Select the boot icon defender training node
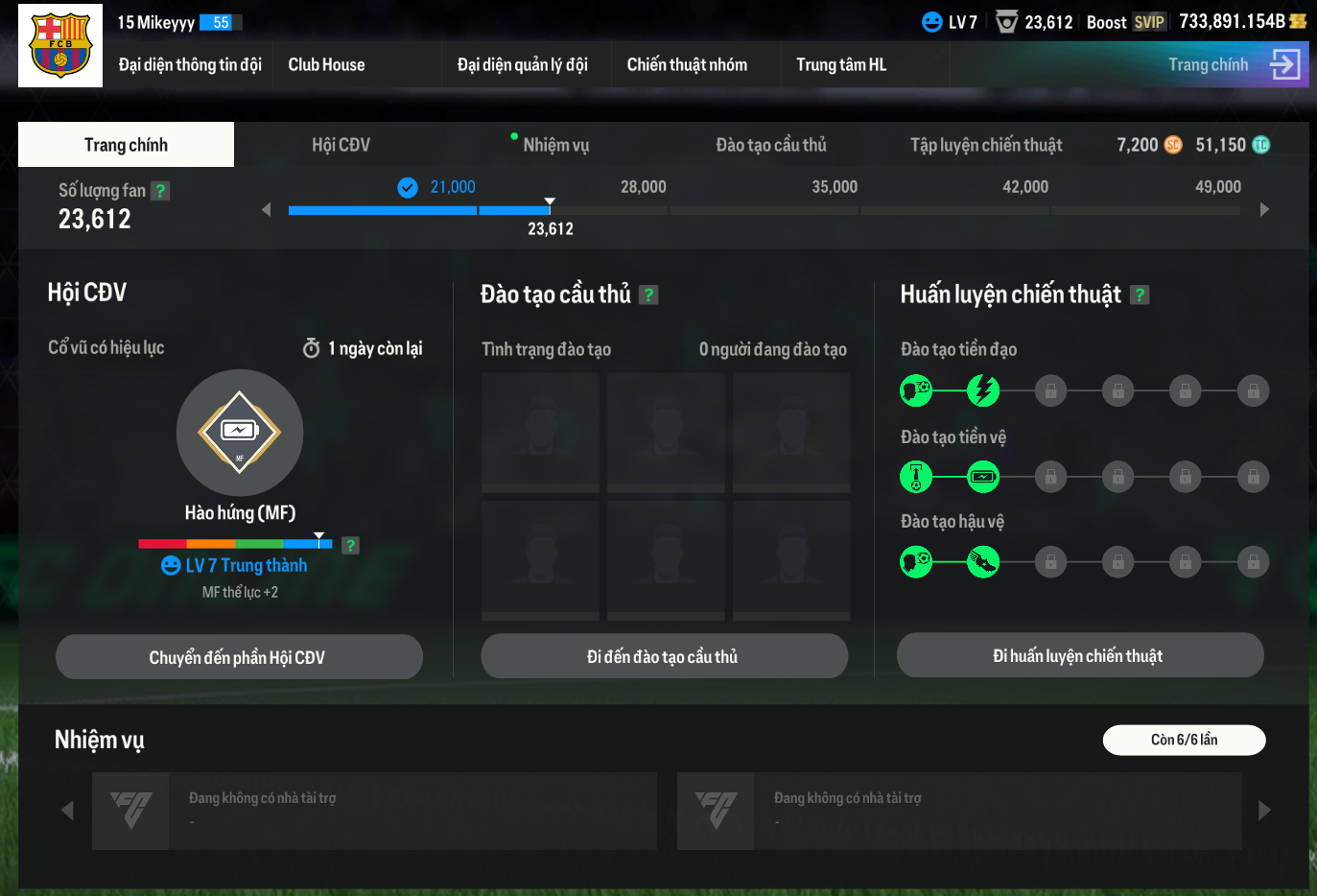The width and height of the screenshot is (1317, 896). coord(982,562)
